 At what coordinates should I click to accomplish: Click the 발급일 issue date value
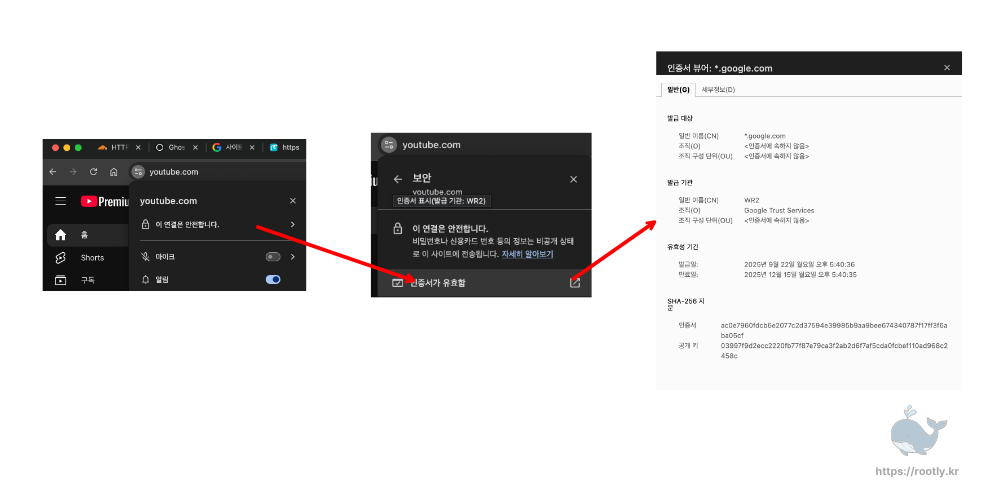tap(800, 264)
